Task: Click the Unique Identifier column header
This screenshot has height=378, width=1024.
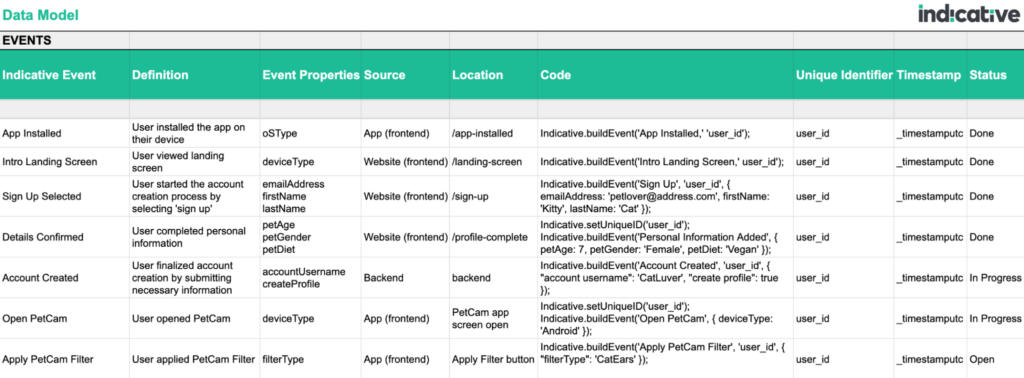Action: tap(844, 75)
